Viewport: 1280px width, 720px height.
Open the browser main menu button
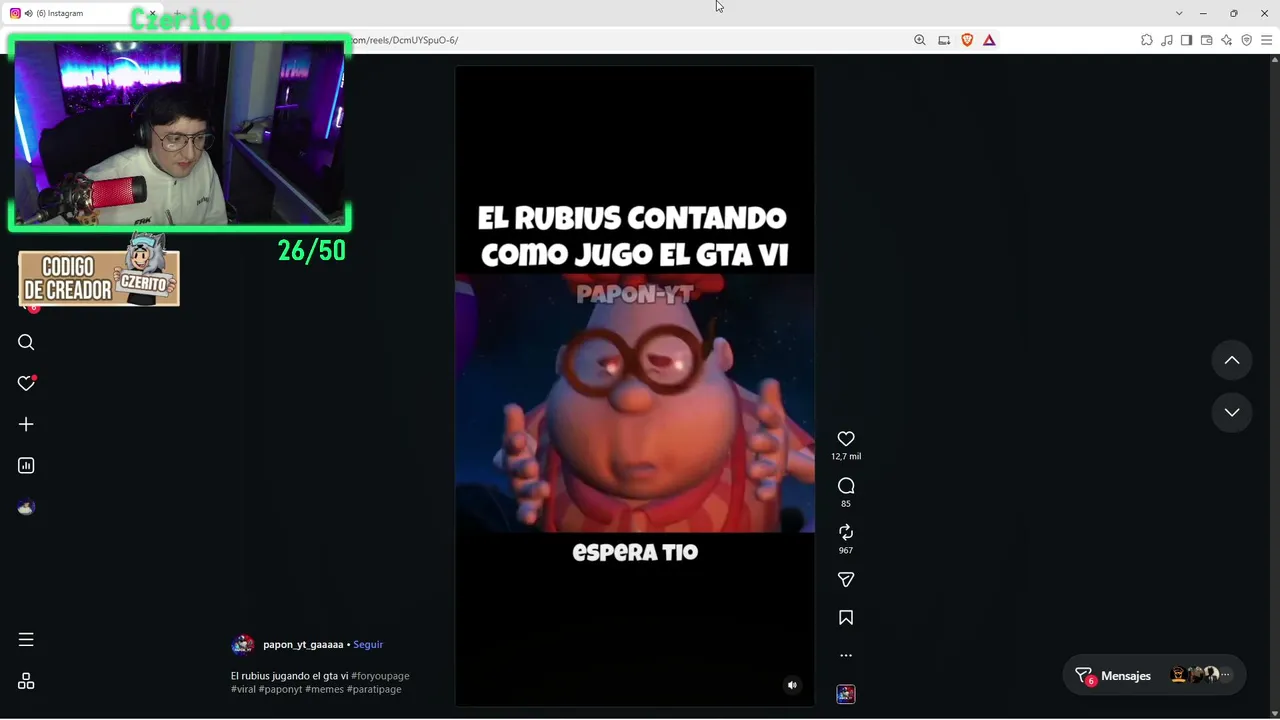tap(1266, 40)
